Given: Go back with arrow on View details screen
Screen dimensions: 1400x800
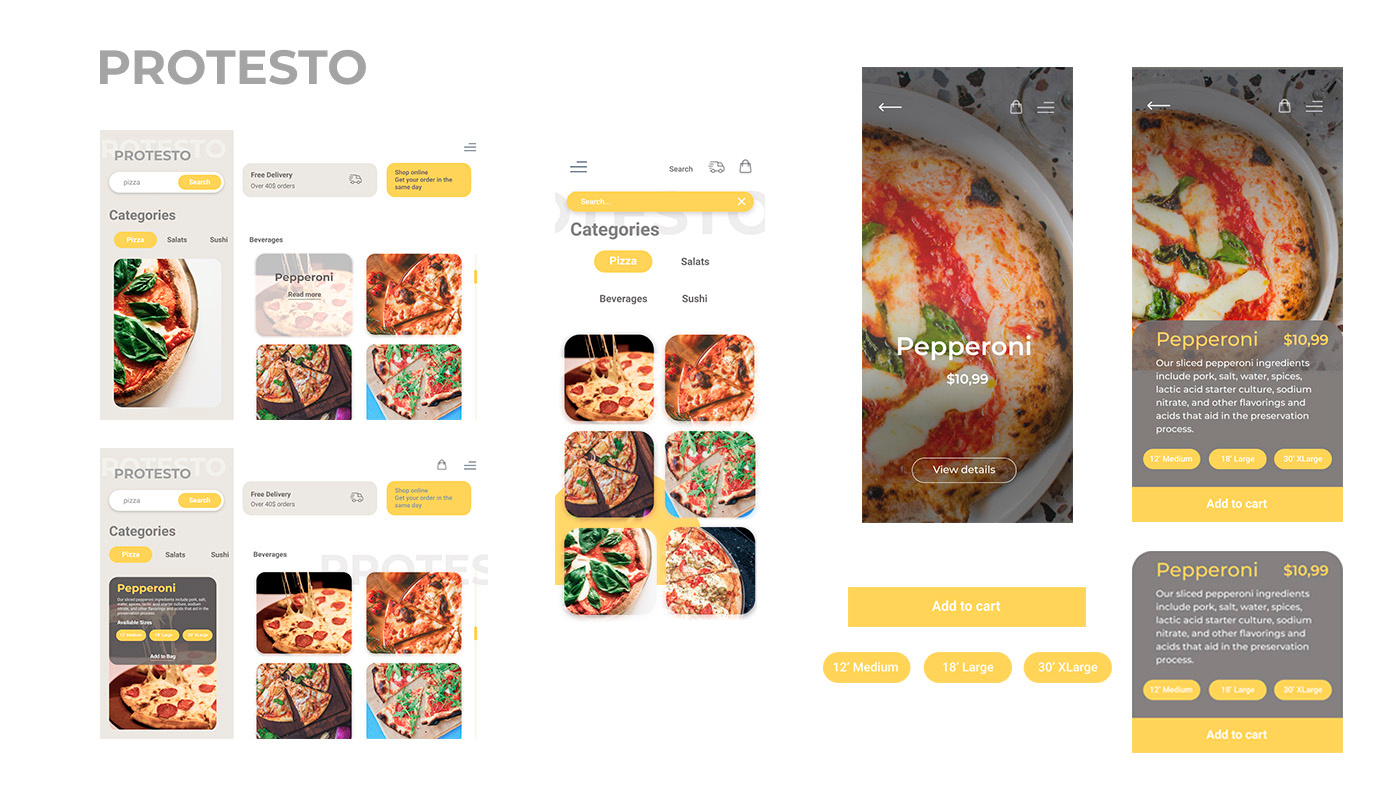Looking at the screenshot, I should [x=890, y=107].
